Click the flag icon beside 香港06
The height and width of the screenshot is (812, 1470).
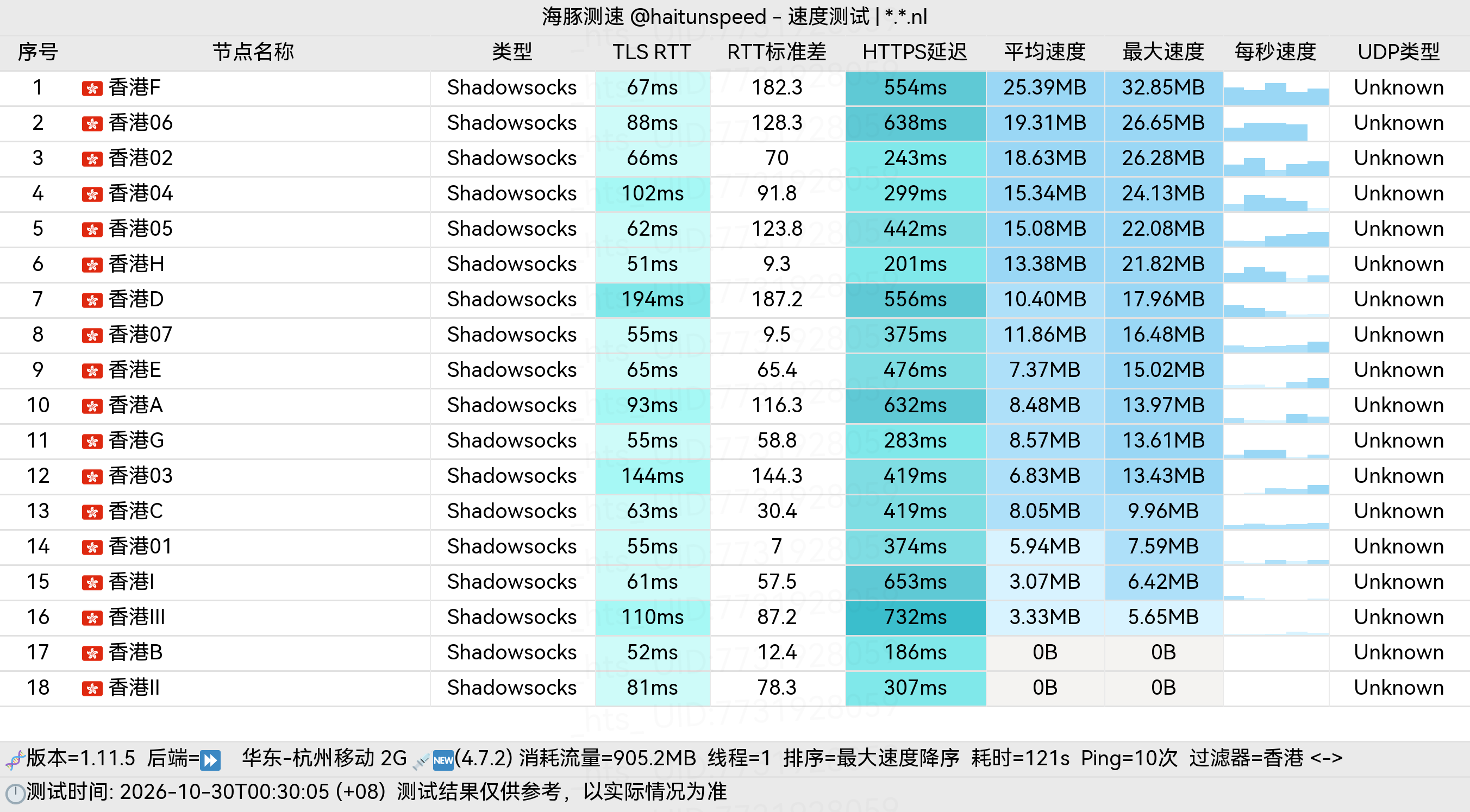point(92,124)
